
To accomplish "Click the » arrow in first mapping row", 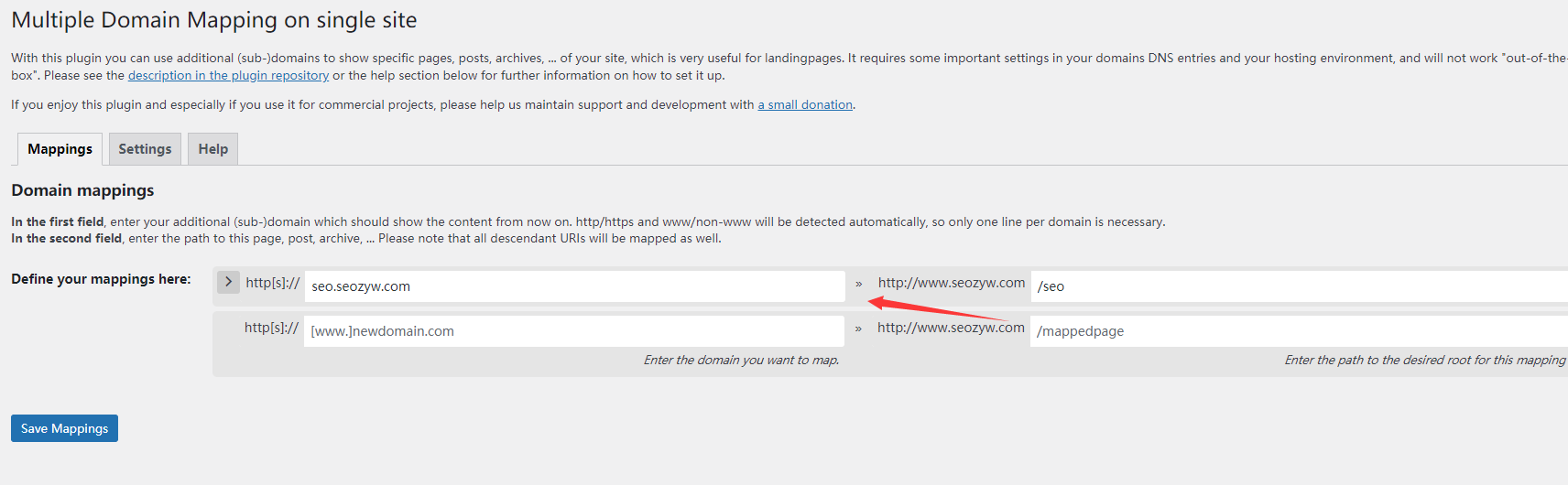I will [x=859, y=284].
